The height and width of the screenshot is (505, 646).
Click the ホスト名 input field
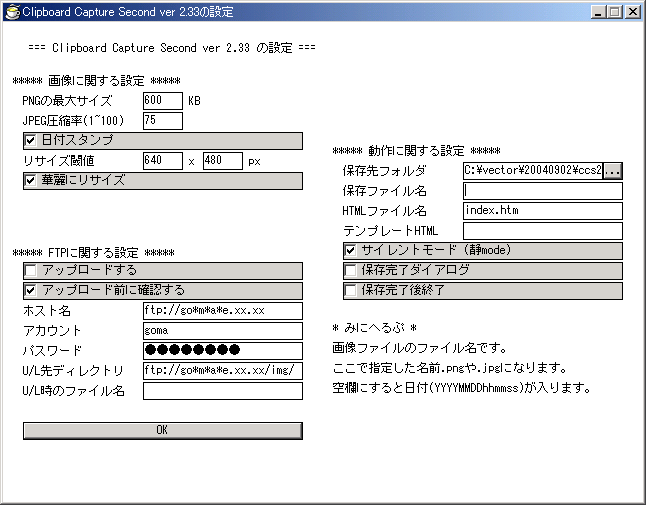pyautogui.click(x=223, y=311)
